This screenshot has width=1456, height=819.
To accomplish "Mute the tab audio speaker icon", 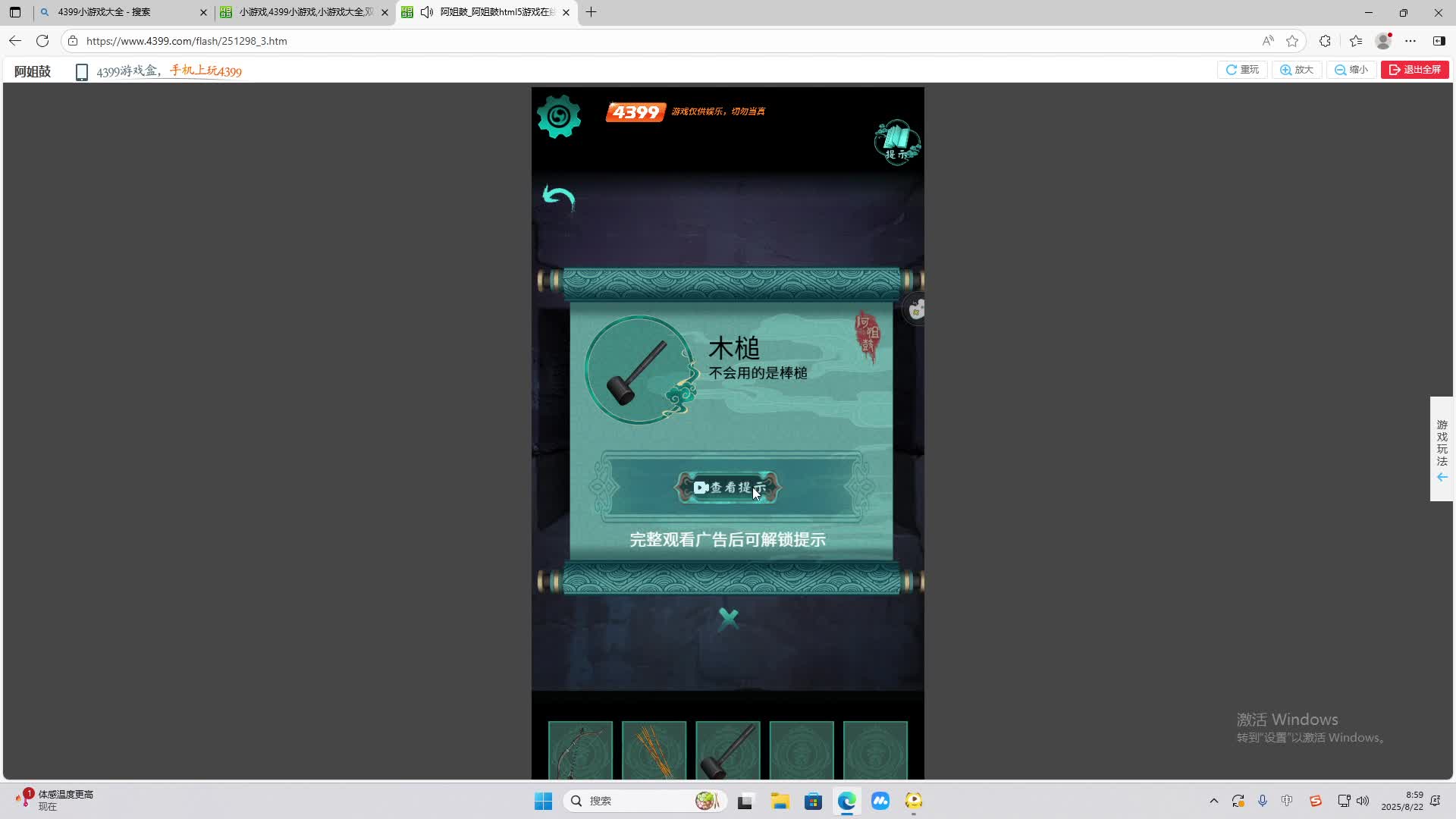I will coord(427,12).
